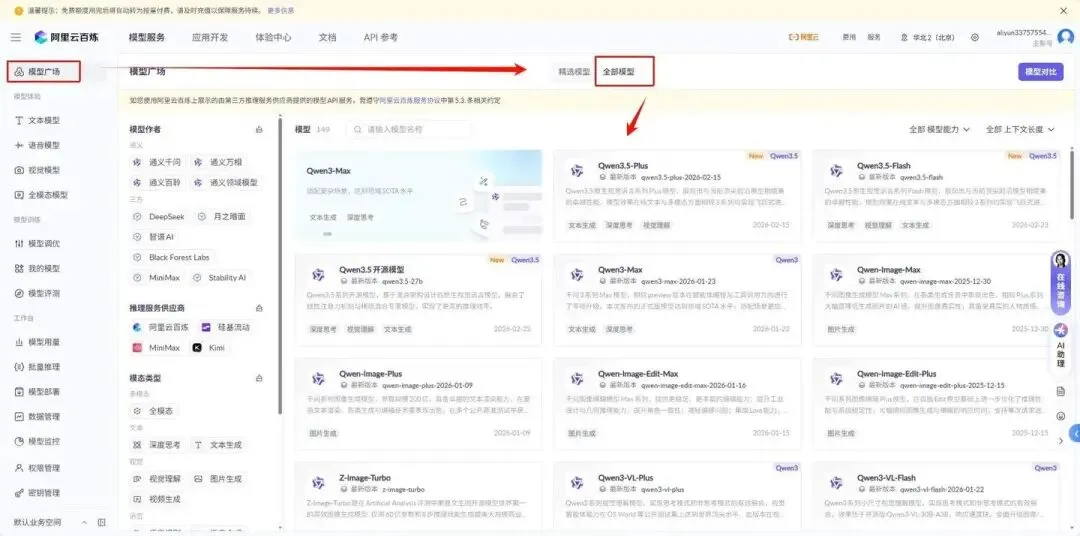Screen dimensions: 1080x536
Task: Open 模型监控 in the sidebar
Action: click(x=44, y=441)
